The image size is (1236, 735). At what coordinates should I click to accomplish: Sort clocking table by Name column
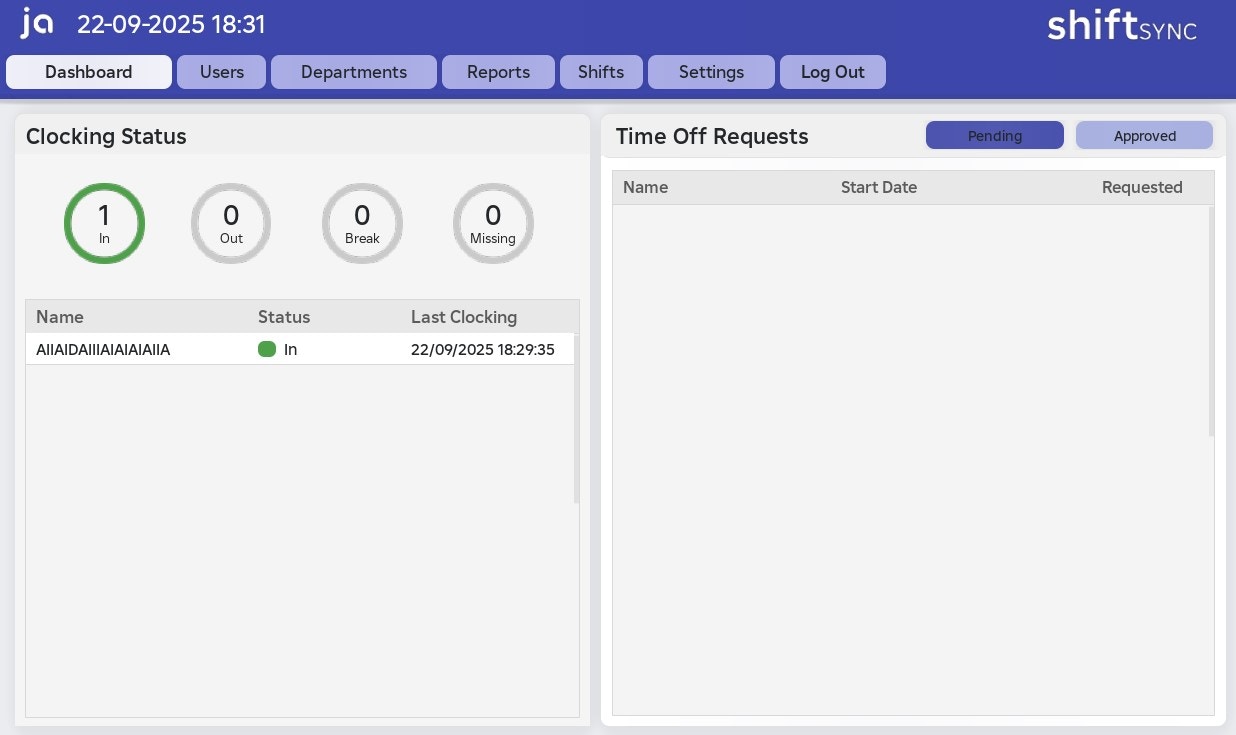click(60, 317)
